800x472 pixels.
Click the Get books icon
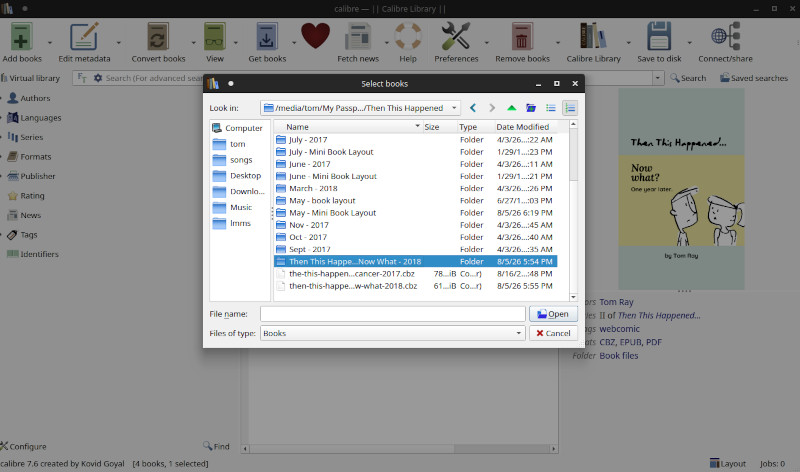point(267,37)
